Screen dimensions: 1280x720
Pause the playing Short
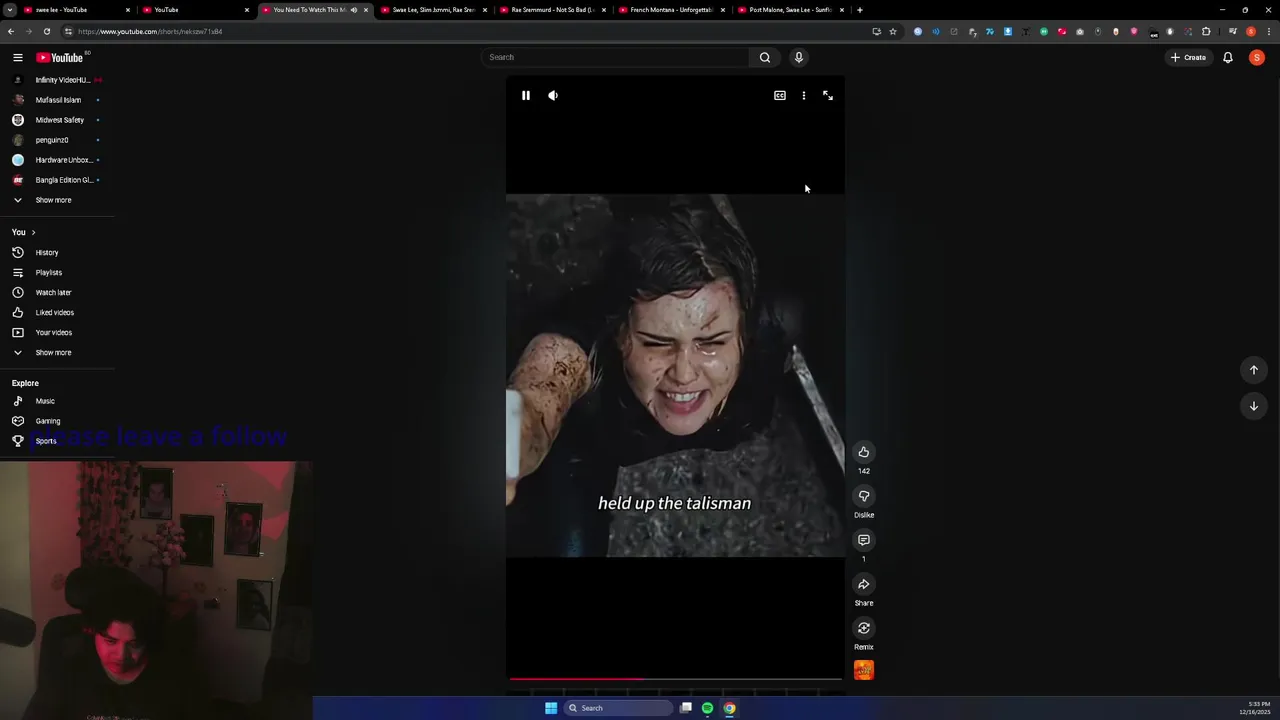[x=525, y=95]
